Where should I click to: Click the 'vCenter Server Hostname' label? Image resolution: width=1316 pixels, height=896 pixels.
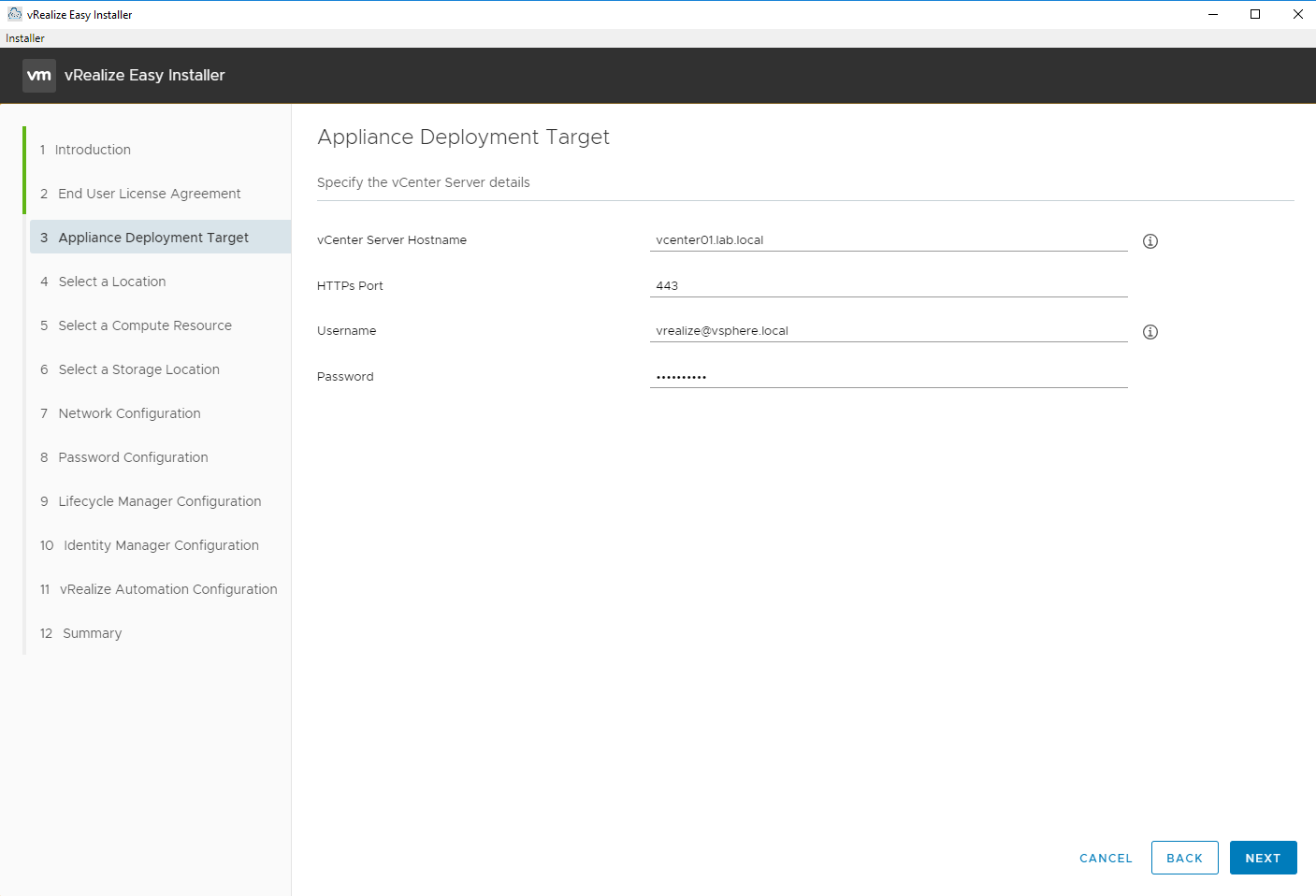point(392,240)
